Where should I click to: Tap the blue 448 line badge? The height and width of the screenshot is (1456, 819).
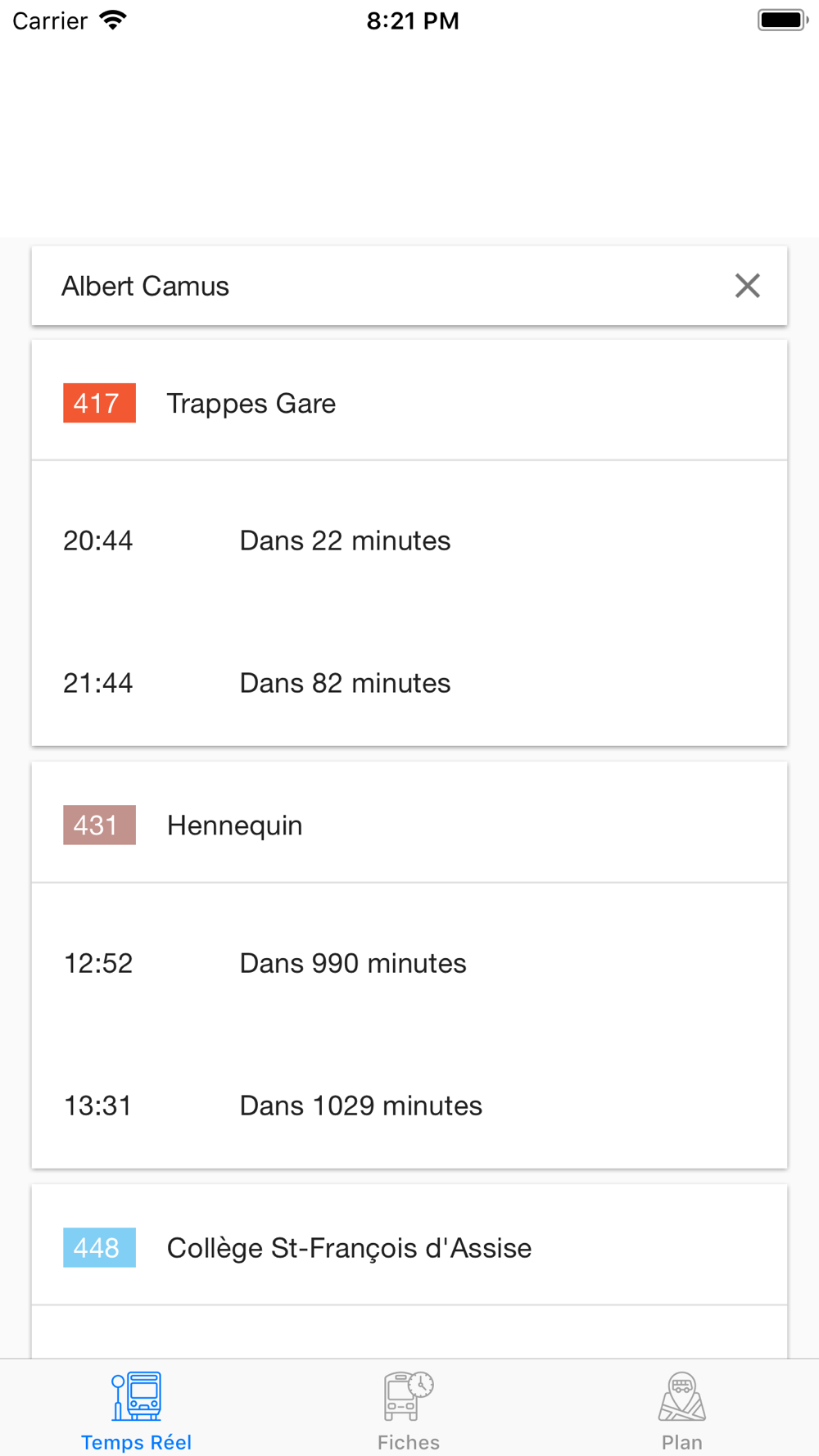pyautogui.click(x=99, y=1248)
